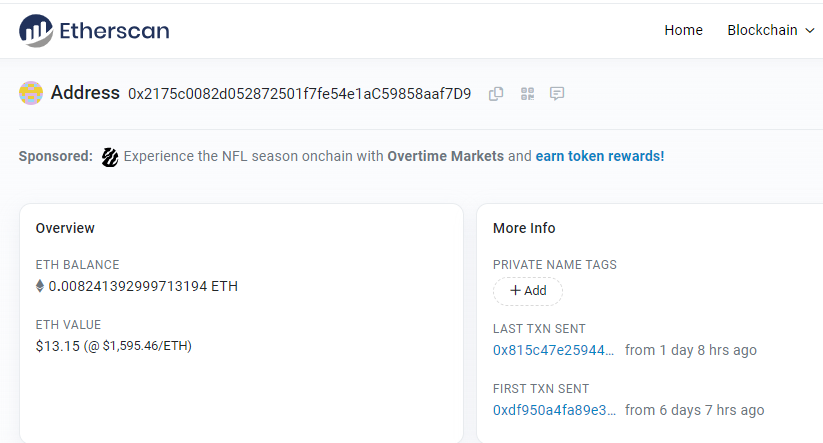
Task: Click the Overtime Markets sponsor logo
Action: pos(110,157)
